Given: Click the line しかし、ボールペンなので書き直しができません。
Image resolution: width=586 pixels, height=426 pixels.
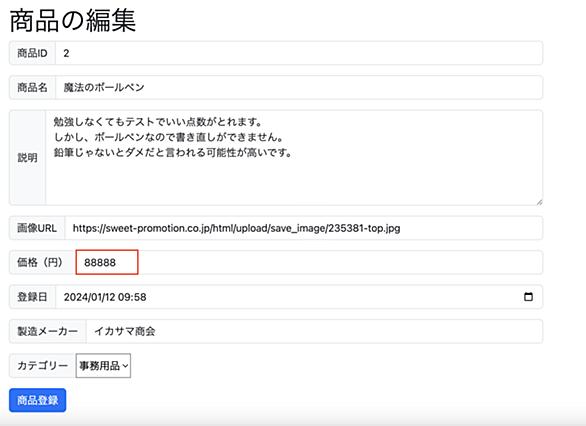Looking at the screenshot, I should pos(169,137).
